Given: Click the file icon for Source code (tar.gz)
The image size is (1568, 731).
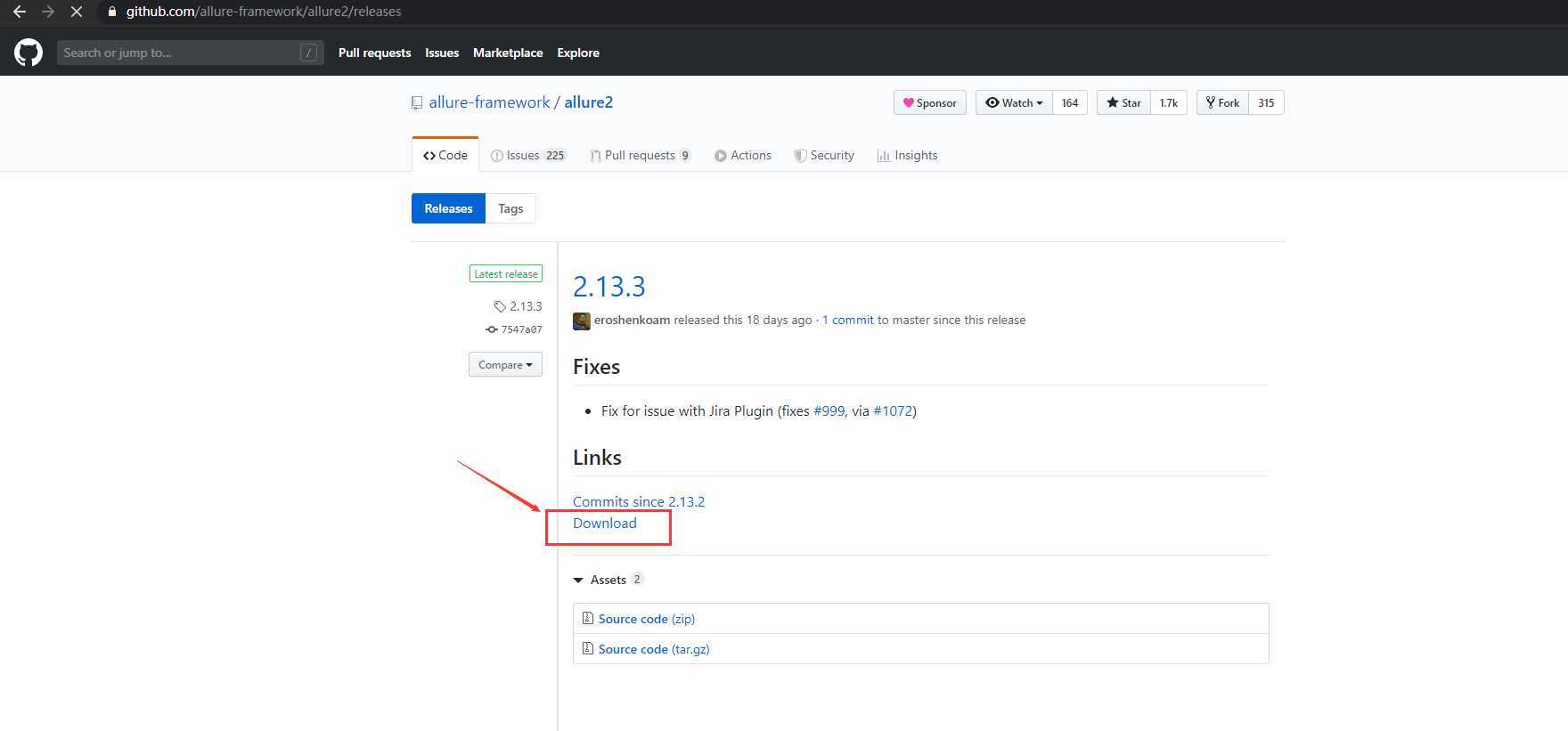Looking at the screenshot, I should [x=587, y=648].
